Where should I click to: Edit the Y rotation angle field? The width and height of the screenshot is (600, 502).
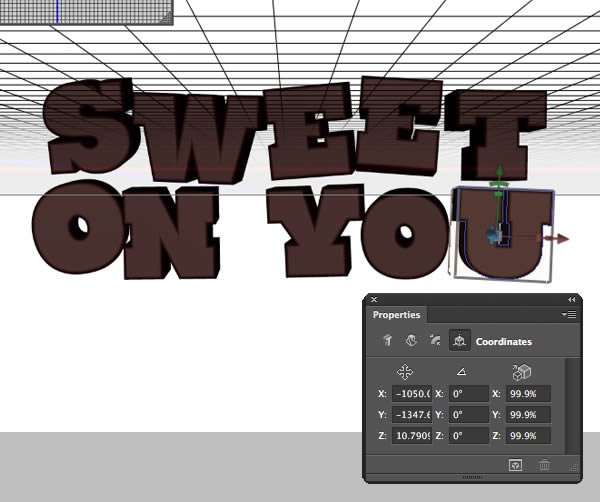tap(469, 415)
